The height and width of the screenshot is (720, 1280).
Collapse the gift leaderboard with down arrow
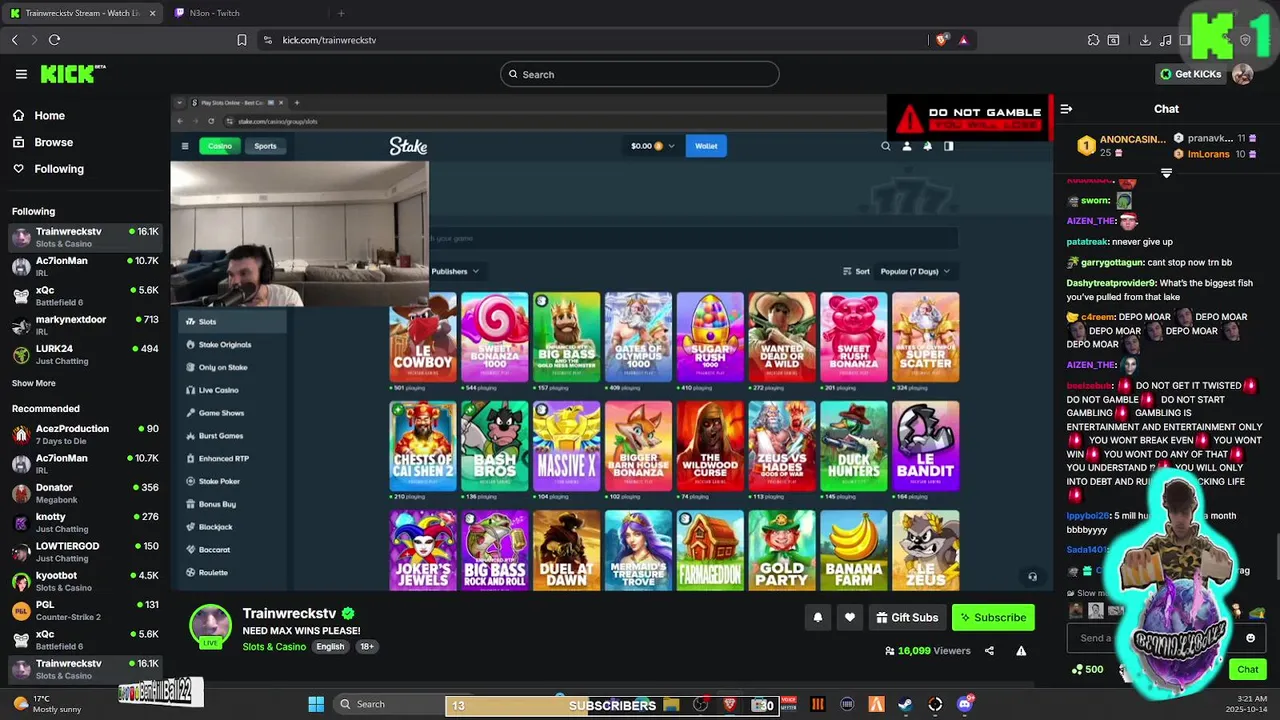pyautogui.click(x=1166, y=173)
